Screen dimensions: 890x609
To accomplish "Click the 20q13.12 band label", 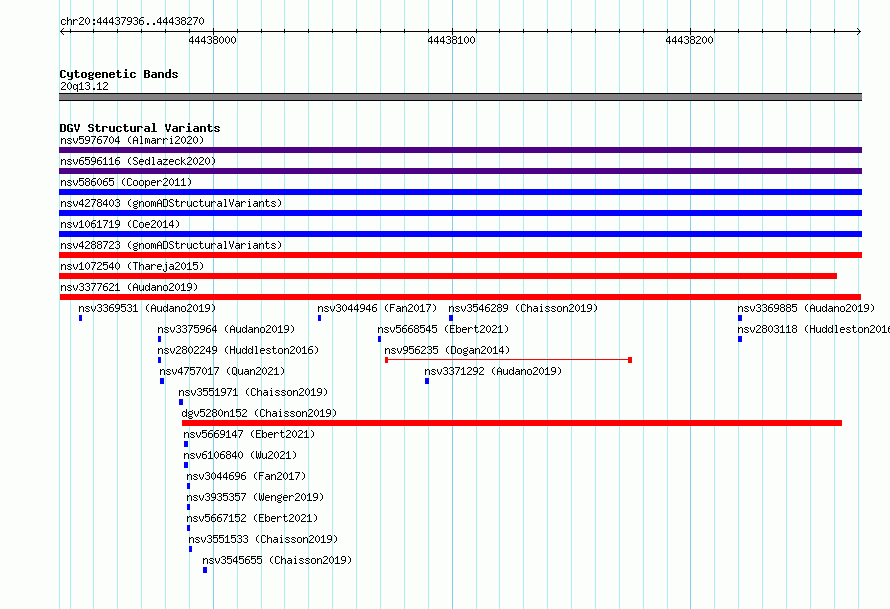I will coord(84,86).
